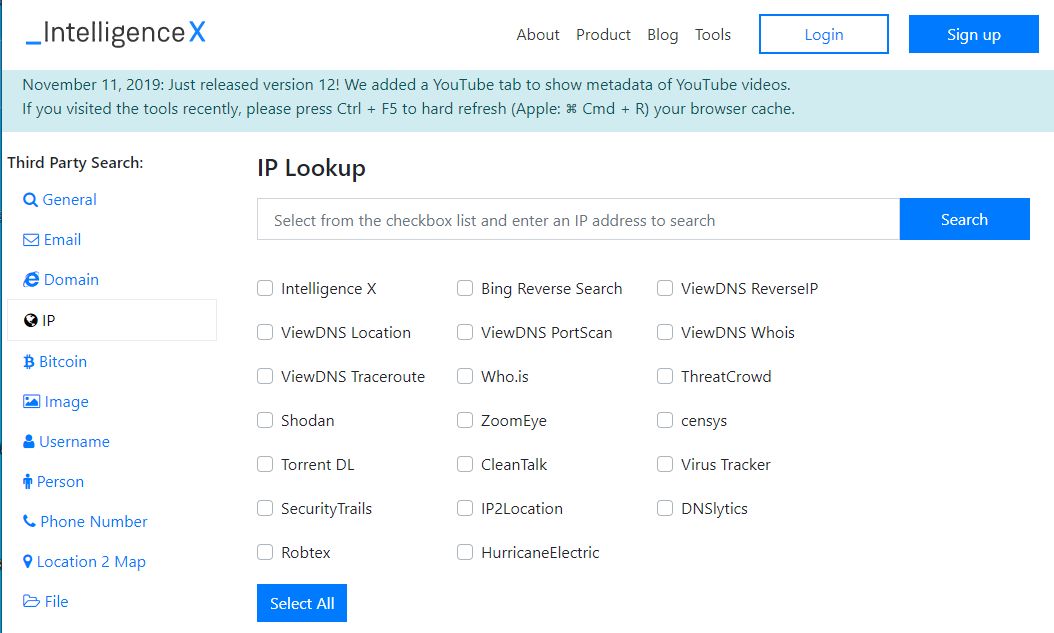Check the Bing Reverse Search option
1054x633 pixels.
[465, 289]
